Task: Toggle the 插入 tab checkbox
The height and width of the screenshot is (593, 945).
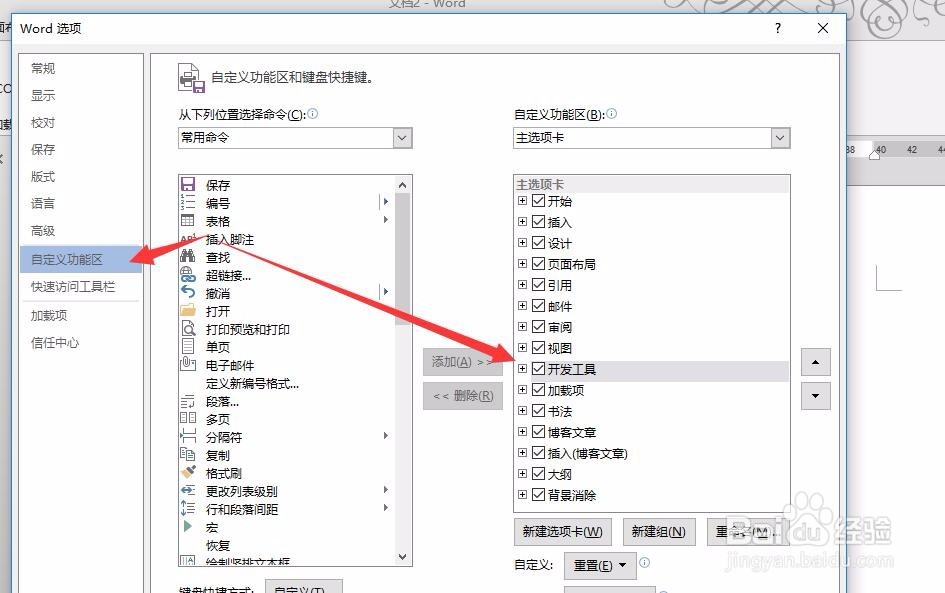Action: [x=538, y=221]
